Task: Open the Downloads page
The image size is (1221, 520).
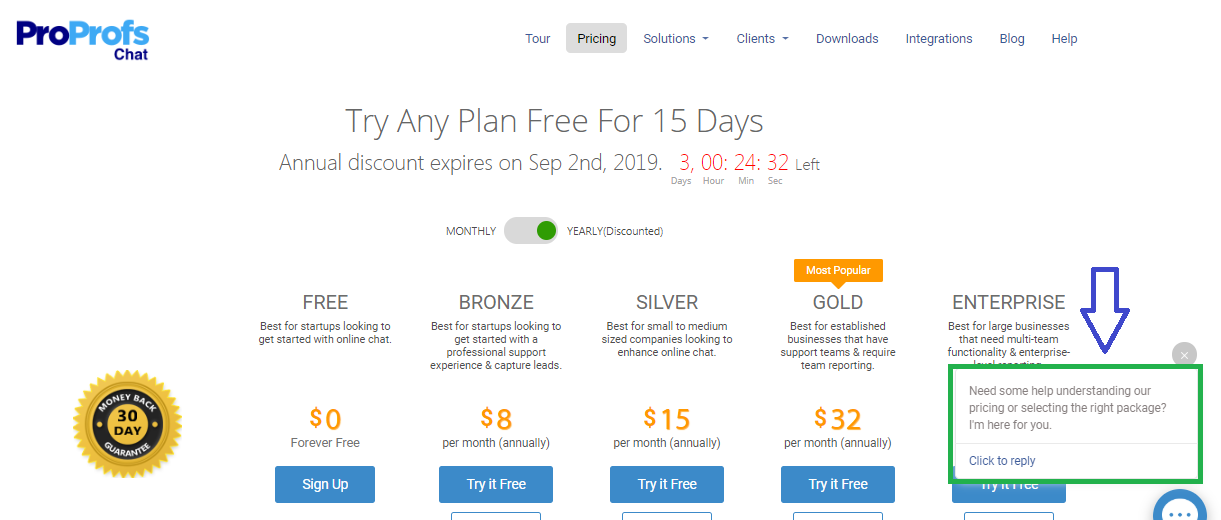Action: tap(847, 39)
